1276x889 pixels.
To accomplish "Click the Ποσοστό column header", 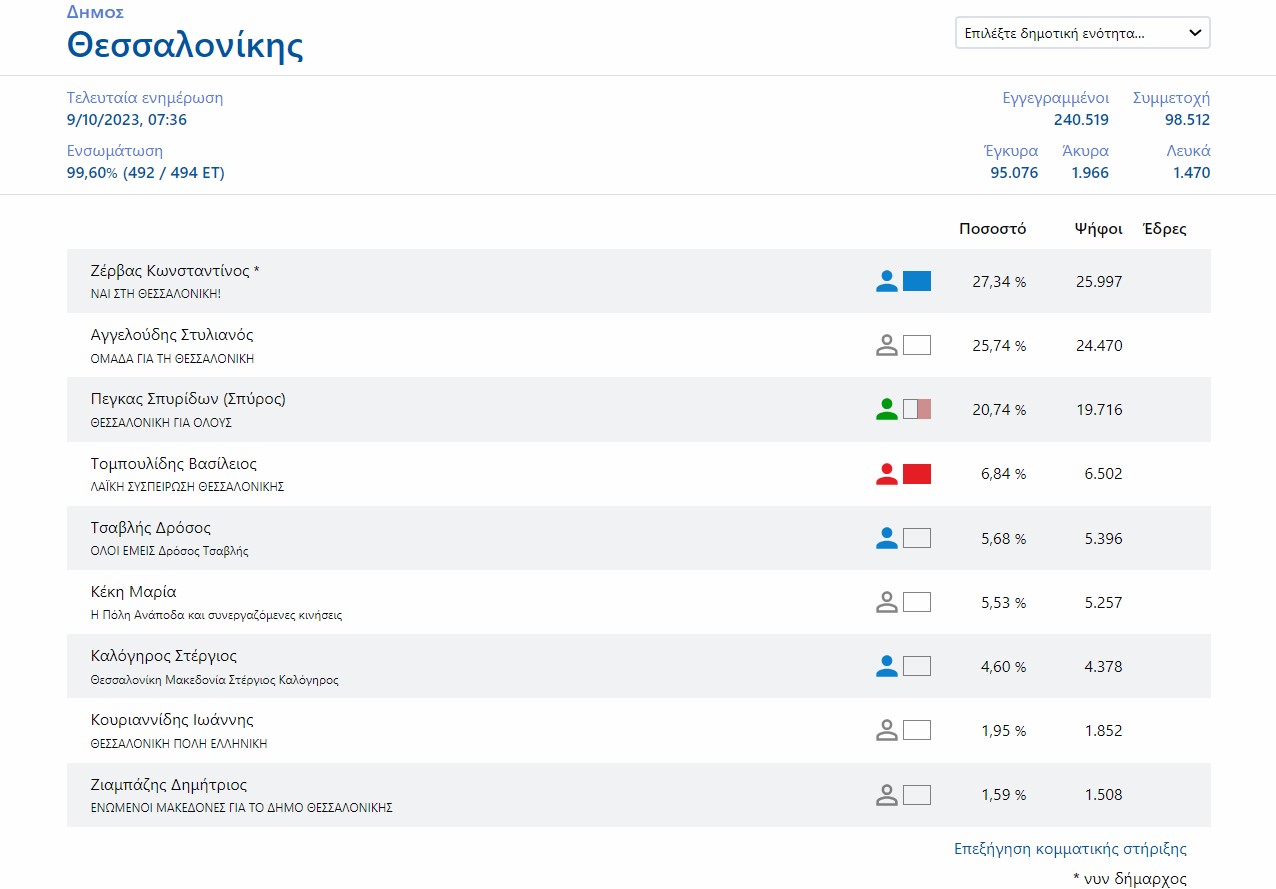I will click(992, 229).
